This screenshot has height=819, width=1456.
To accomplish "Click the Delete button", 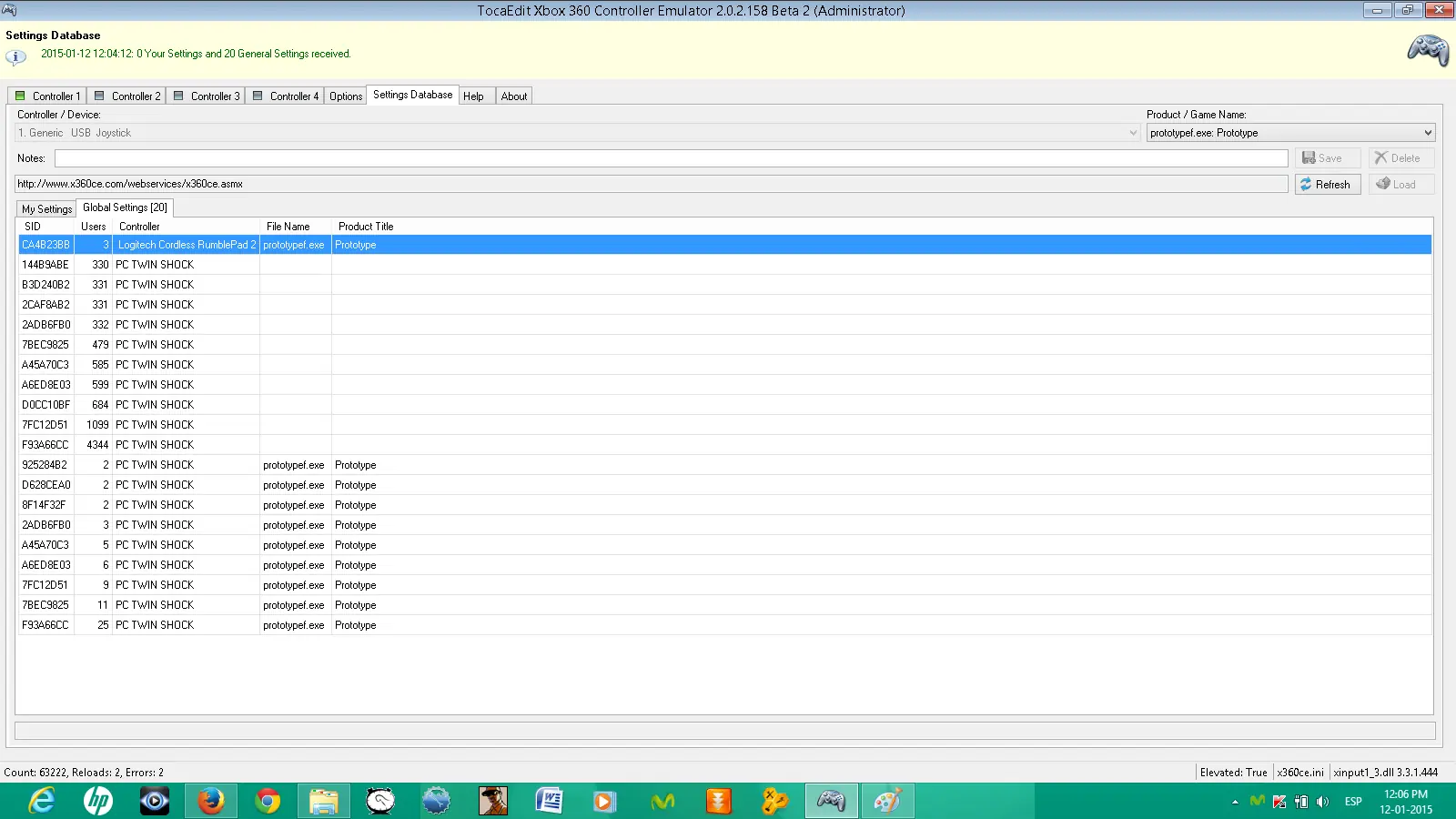I will [1401, 158].
